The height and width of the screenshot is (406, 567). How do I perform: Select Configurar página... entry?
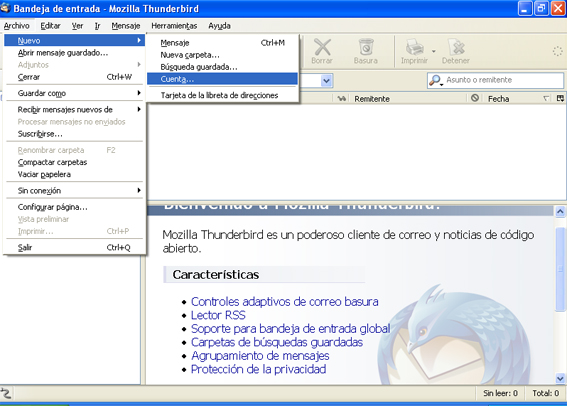tap(75, 207)
